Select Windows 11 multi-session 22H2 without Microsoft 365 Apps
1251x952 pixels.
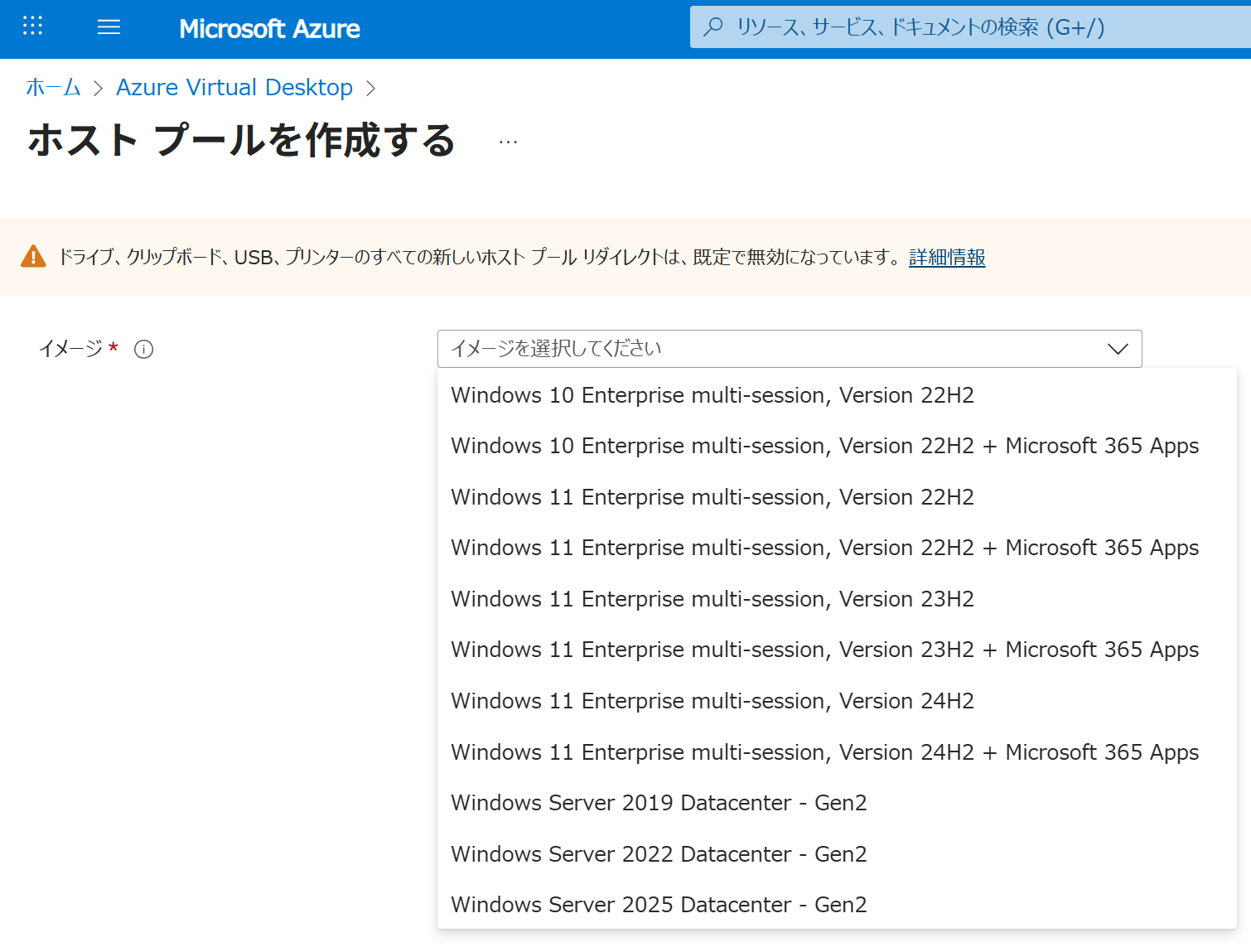(837, 497)
